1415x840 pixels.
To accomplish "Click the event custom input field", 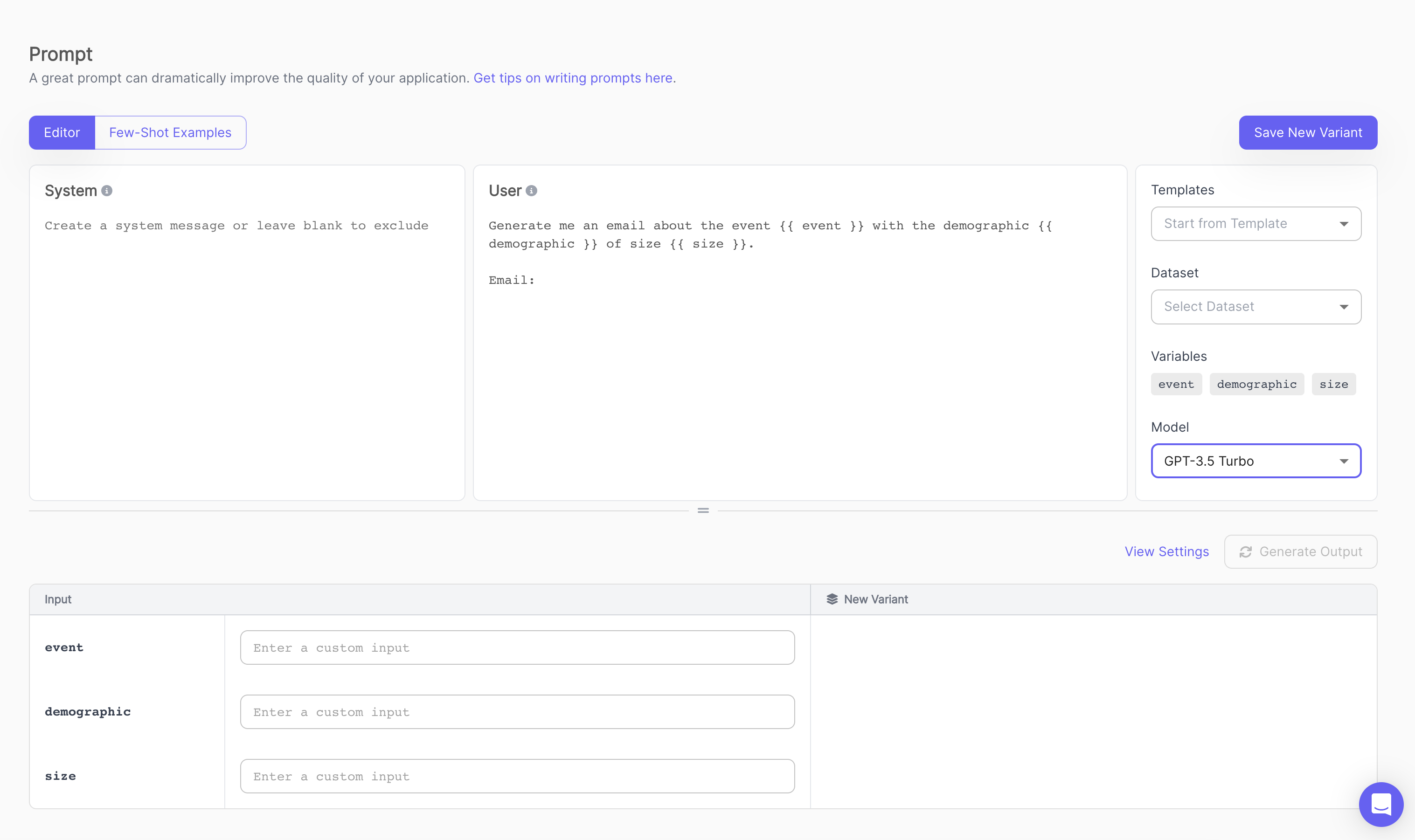I will tap(516, 647).
